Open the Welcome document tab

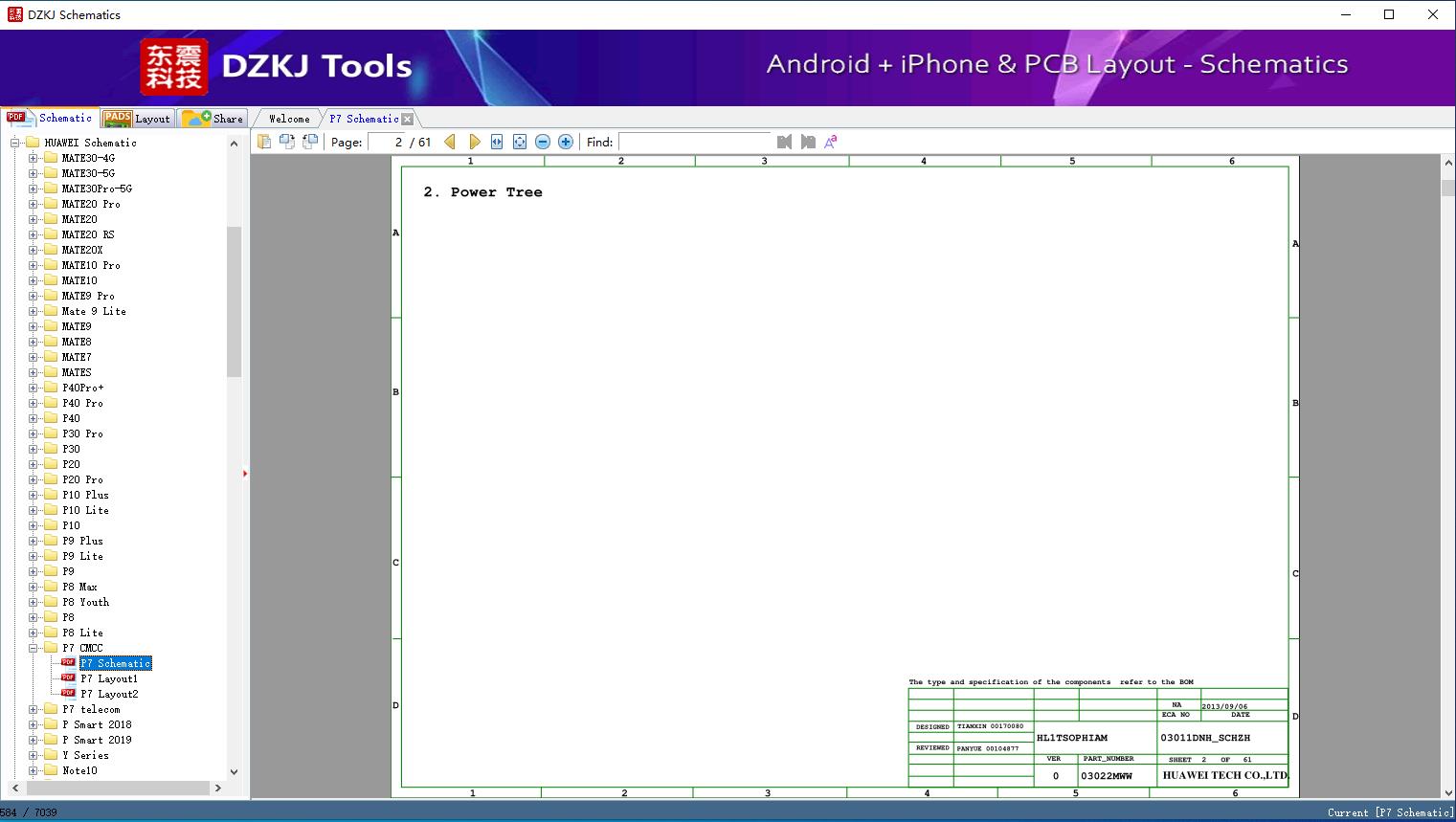coord(289,119)
